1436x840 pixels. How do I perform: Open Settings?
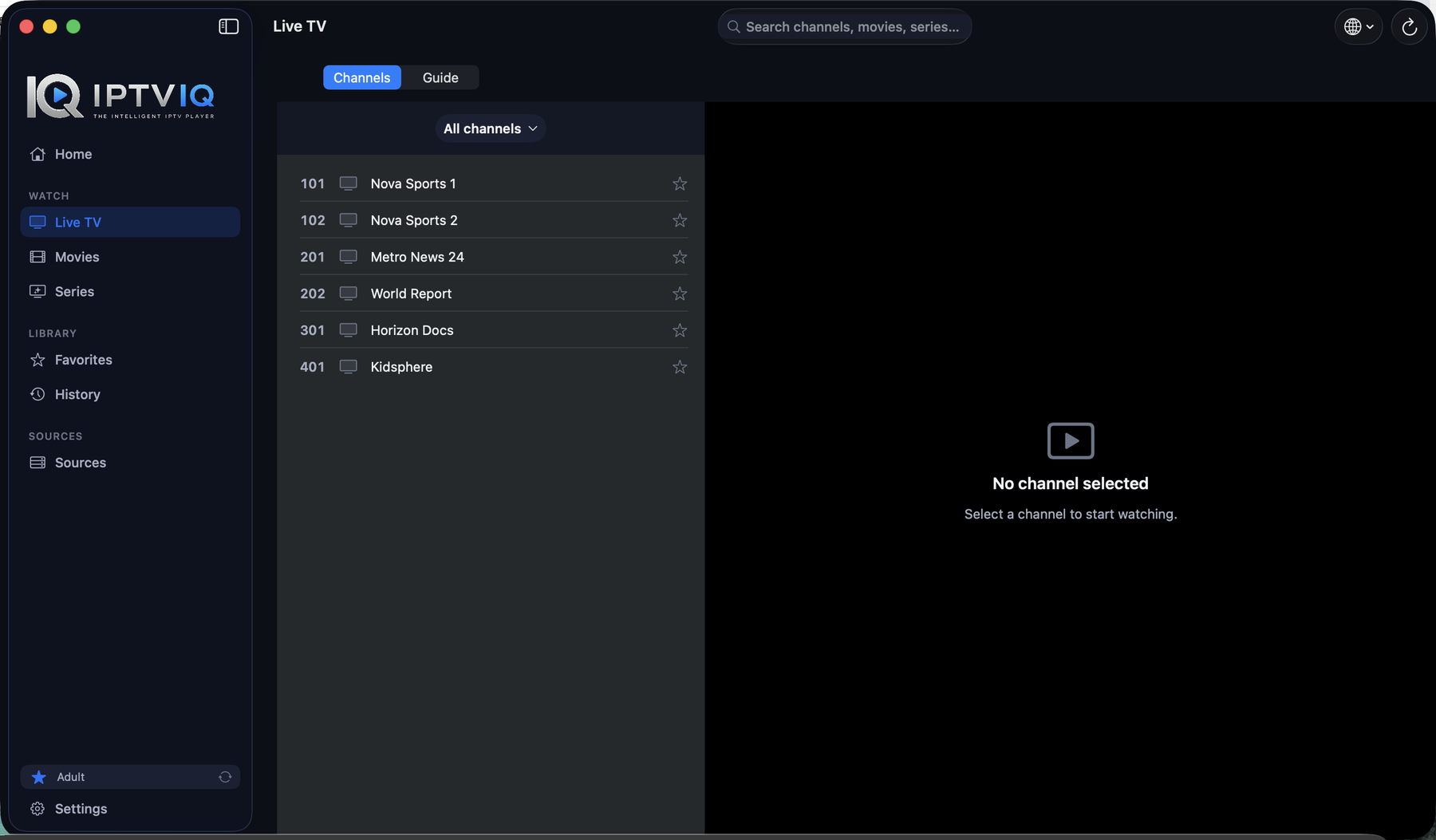pos(130,809)
